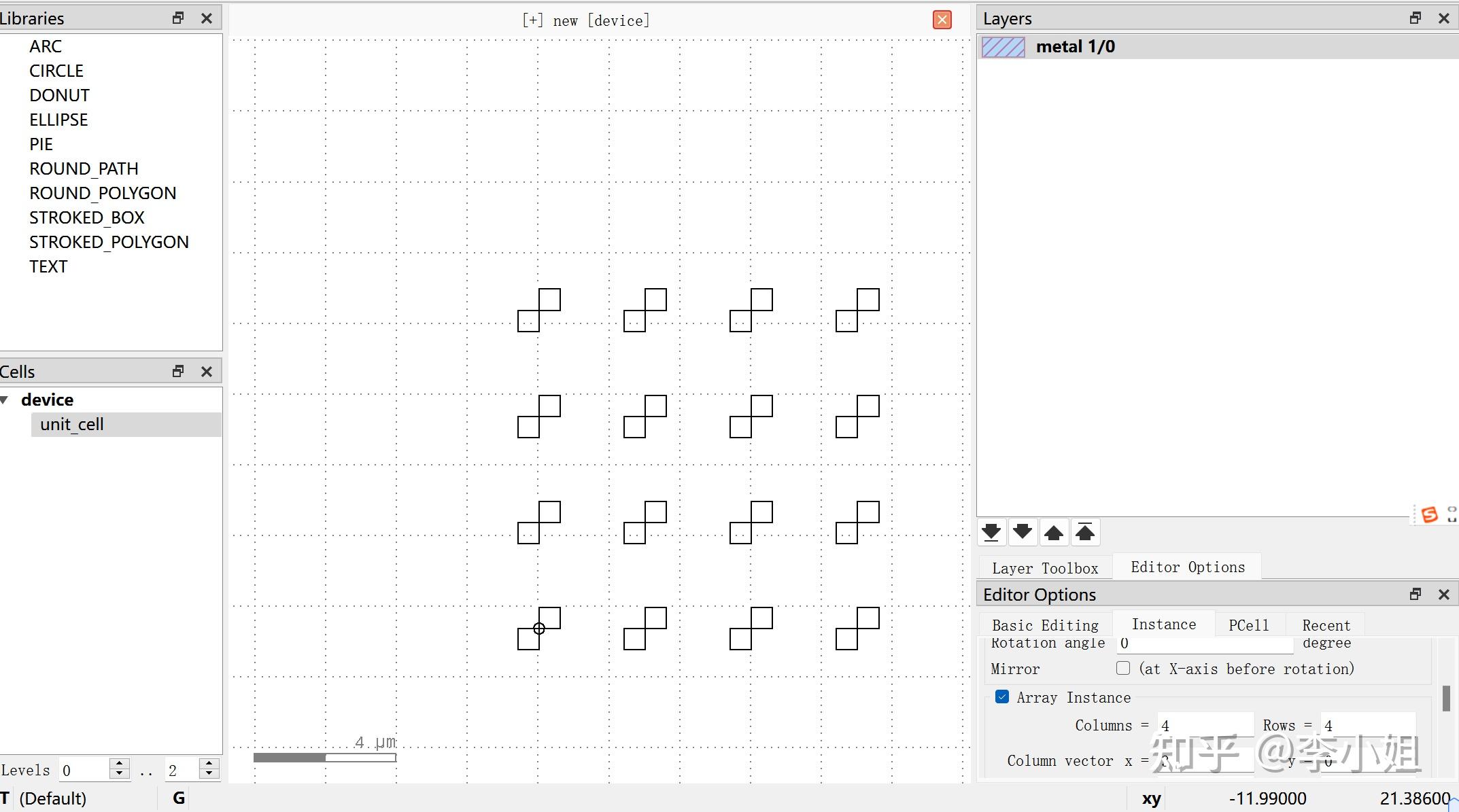Enable the Mirror at X-axis checkbox
Viewport: 1459px width, 812px height.
[x=1123, y=669]
